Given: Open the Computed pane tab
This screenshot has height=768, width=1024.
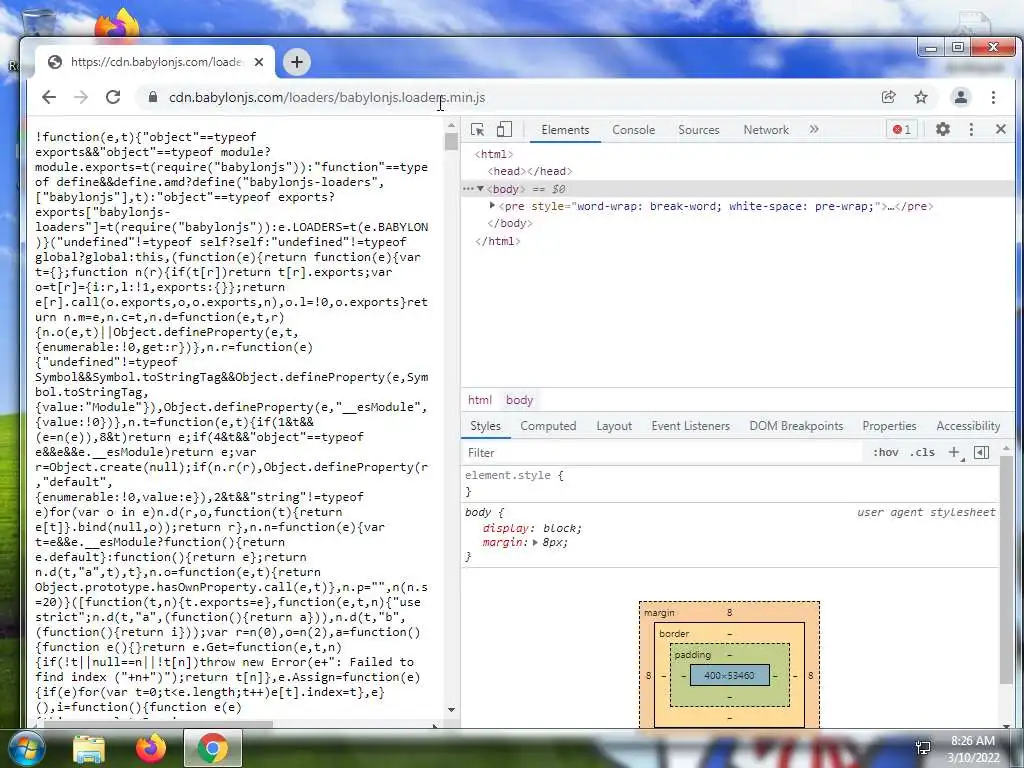Looking at the screenshot, I should (548, 426).
